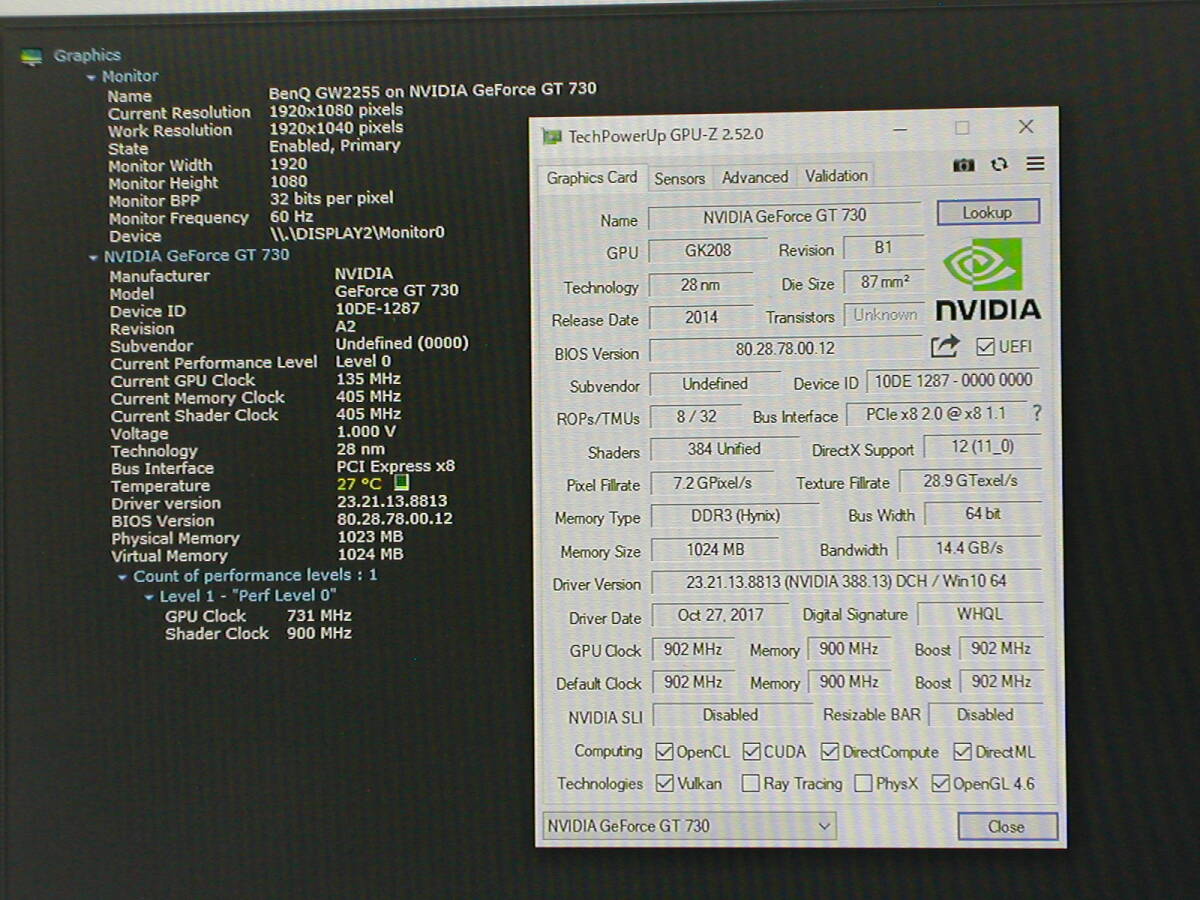Image resolution: width=1200 pixels, height=900 pixels.
Task: Collapse the Monitor tree node
Action: coord(91,77)
